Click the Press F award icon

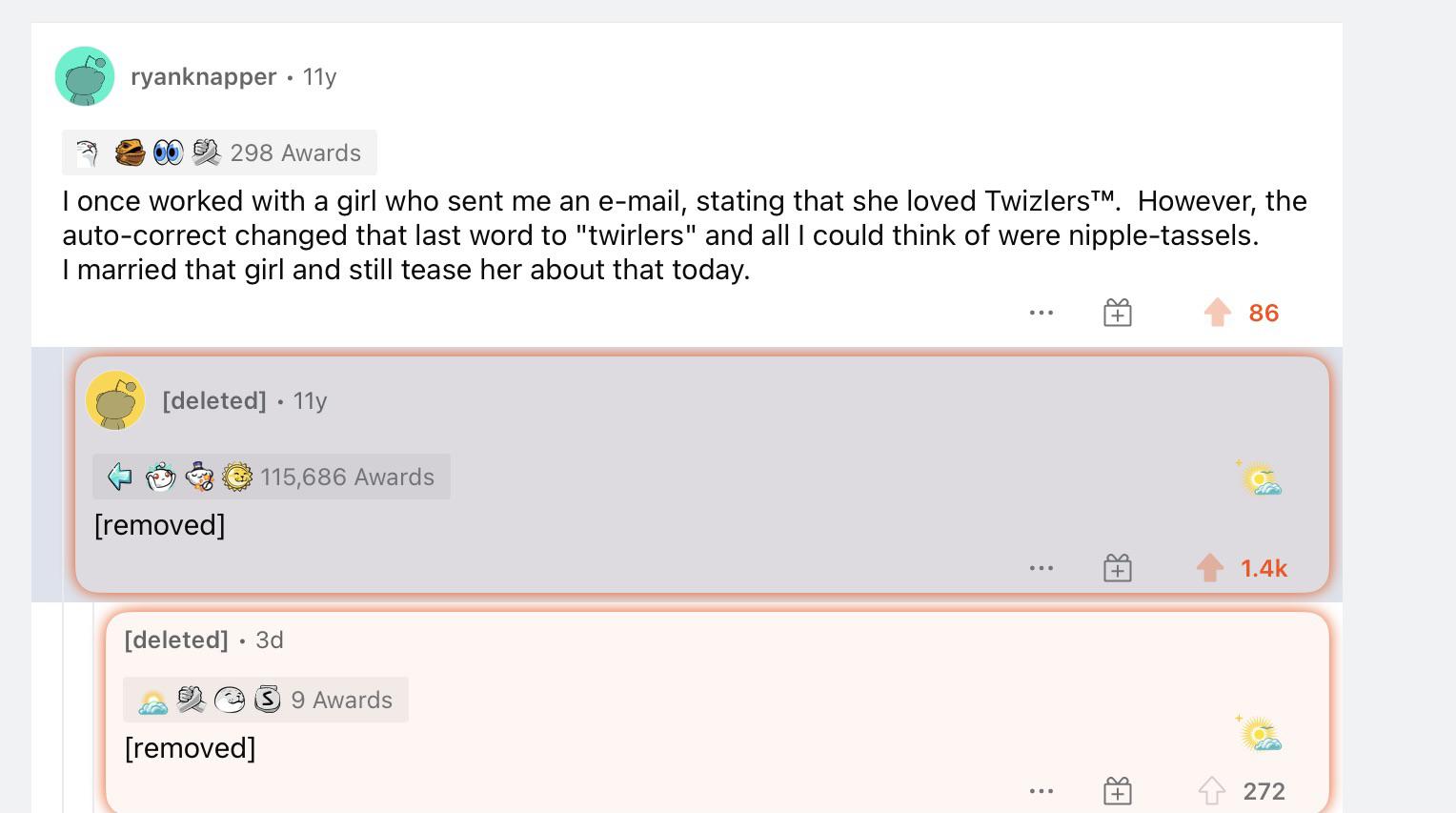[118, 477]
